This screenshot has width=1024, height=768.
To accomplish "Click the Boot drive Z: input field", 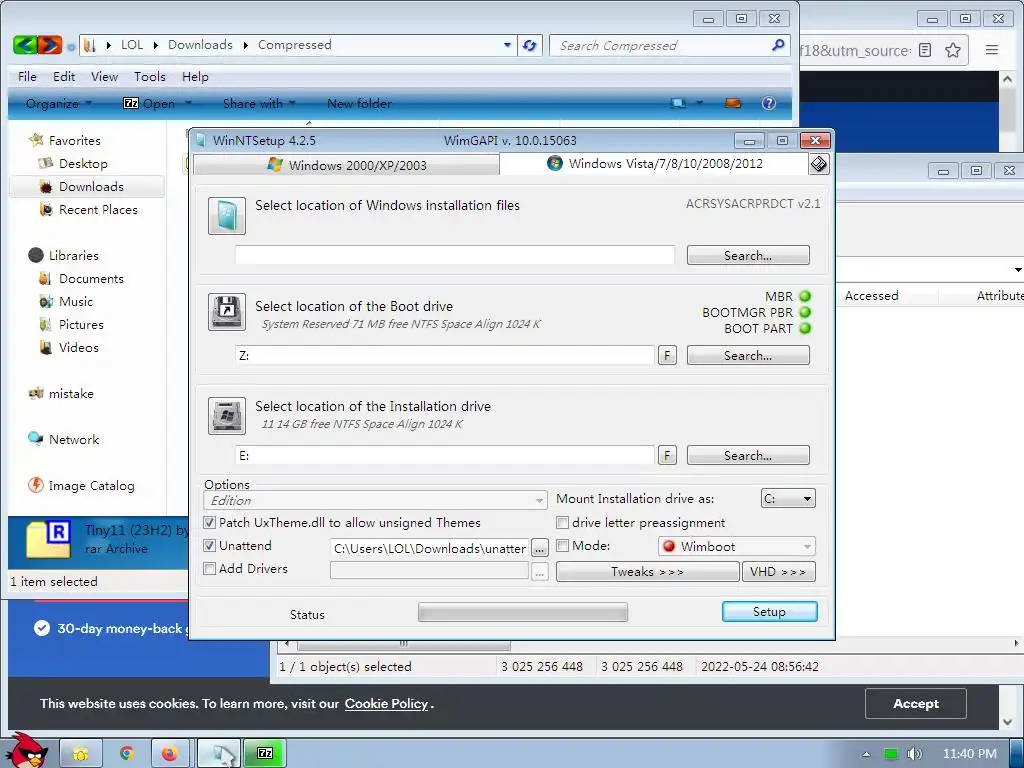I will [445, 355].
